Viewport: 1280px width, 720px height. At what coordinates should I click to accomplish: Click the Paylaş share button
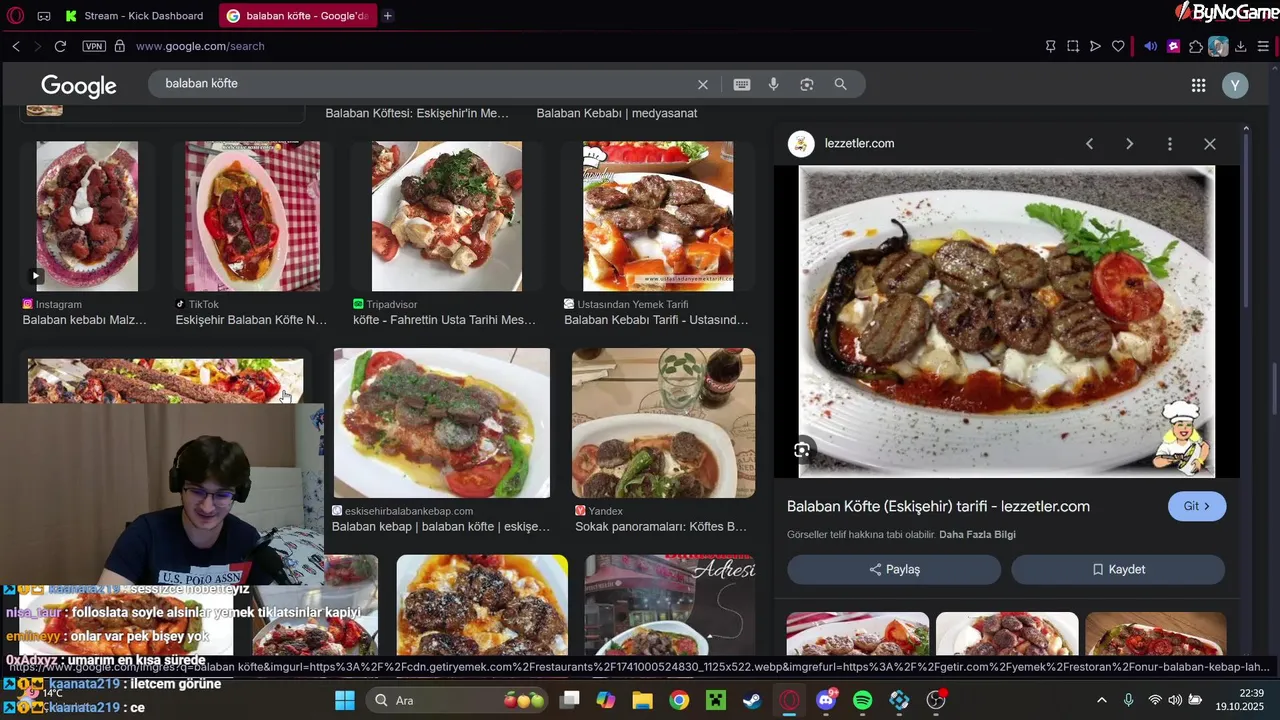point(894,570)
